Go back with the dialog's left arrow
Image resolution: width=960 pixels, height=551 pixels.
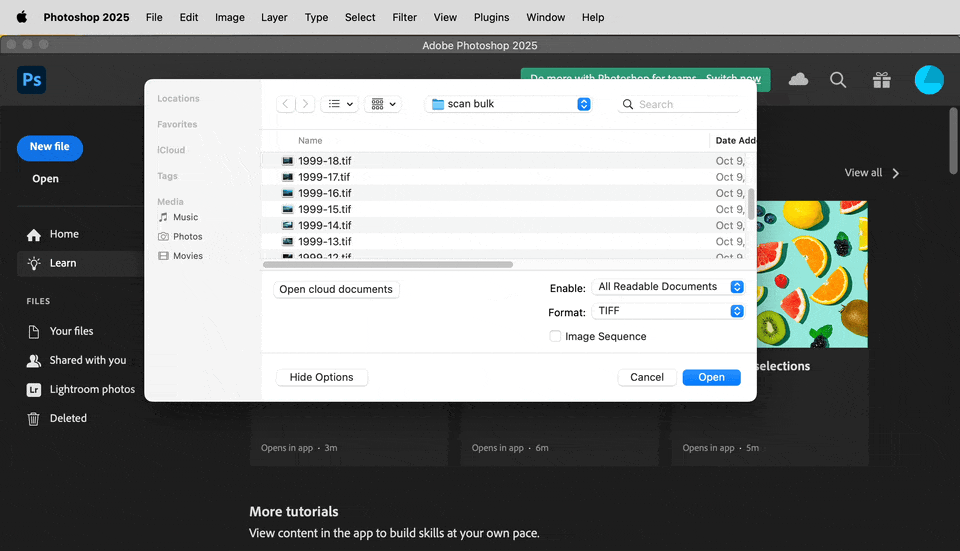(285, 104)
